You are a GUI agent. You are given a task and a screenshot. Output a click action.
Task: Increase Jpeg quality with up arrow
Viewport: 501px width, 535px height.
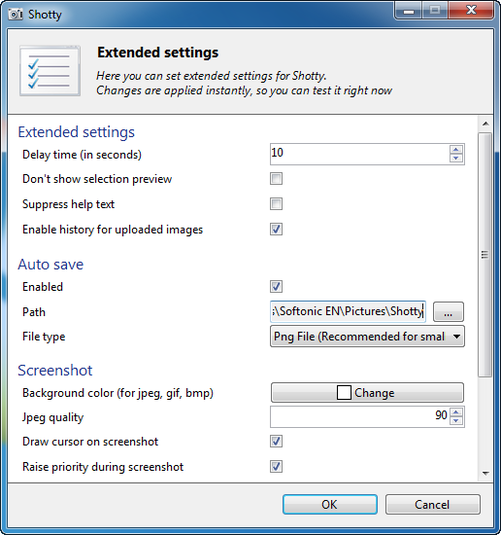[x=456, y=413]
